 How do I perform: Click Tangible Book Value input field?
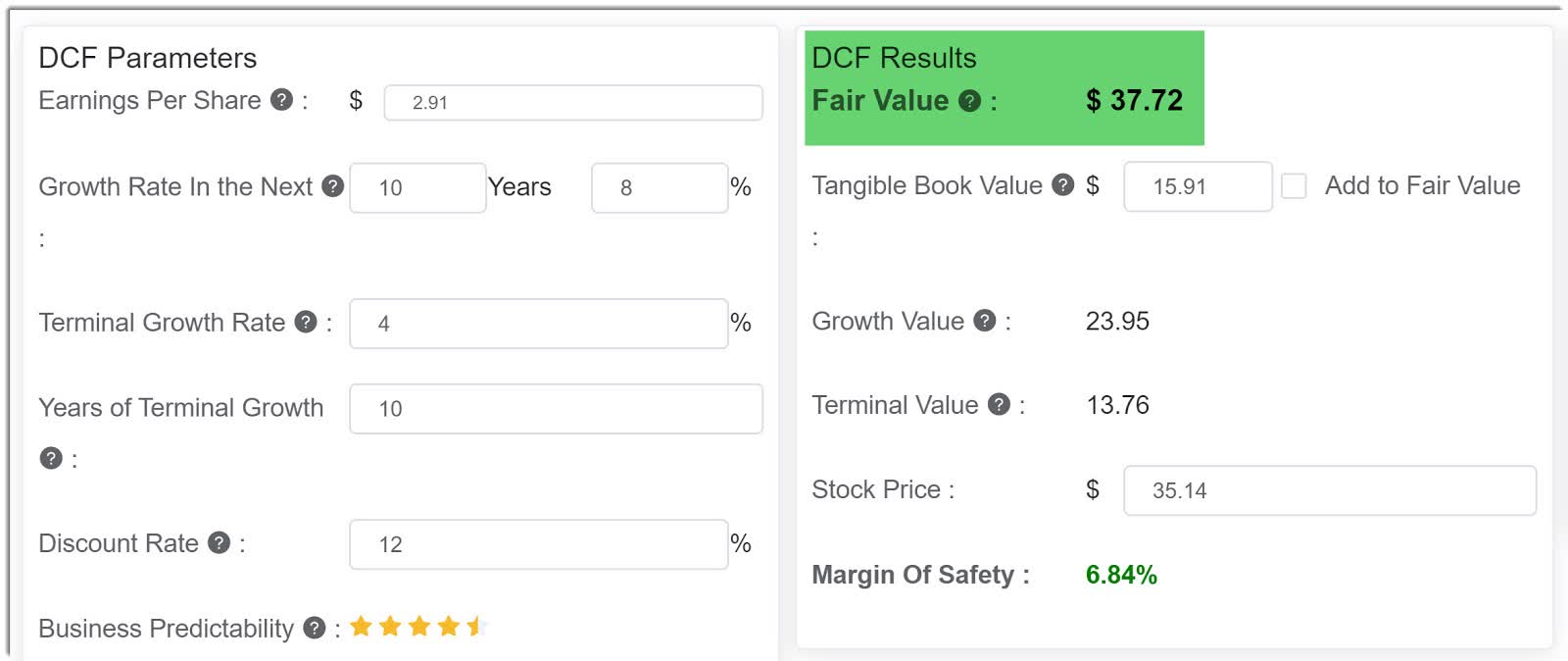click(x=1197, y=186)
